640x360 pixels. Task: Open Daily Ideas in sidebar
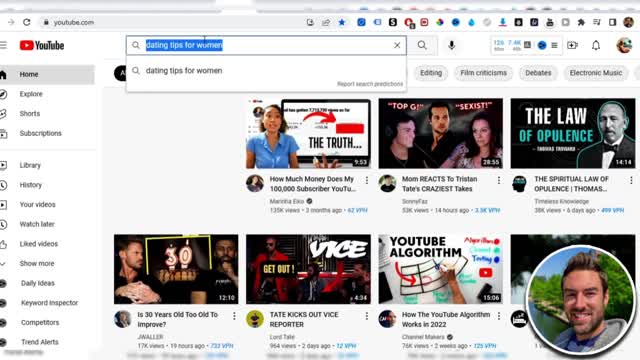pos(38,283)
